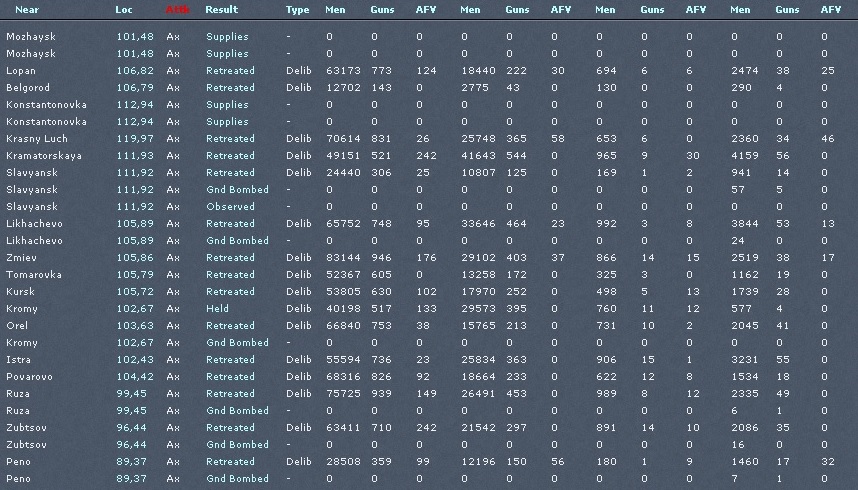Screen dimensions: 858x490
Task: Sort by the Loc column header
Action: pos(124,9)
